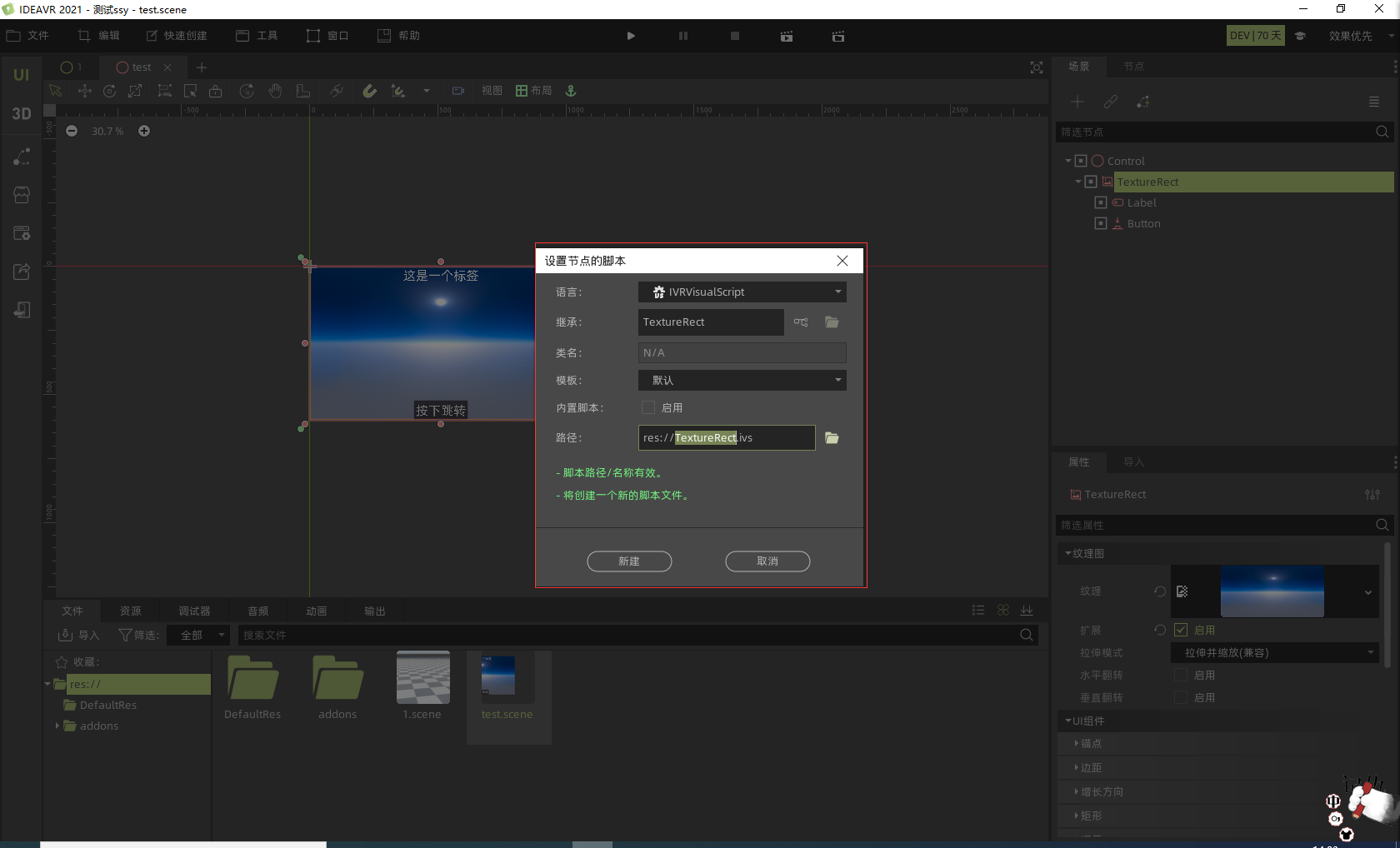1400x848 pixels.
Task: Click the 视图 view button
Action: point(492,91)
